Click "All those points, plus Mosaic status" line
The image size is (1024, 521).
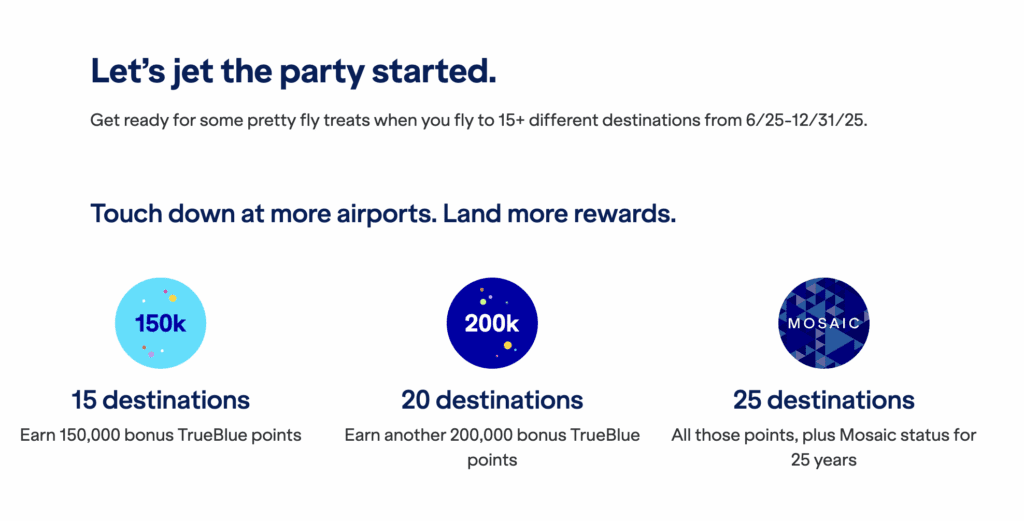[823, 435]
